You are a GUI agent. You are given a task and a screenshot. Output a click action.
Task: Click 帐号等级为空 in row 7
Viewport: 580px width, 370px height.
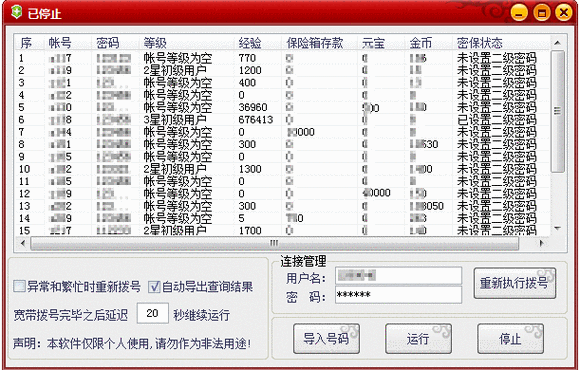point(178,132)
